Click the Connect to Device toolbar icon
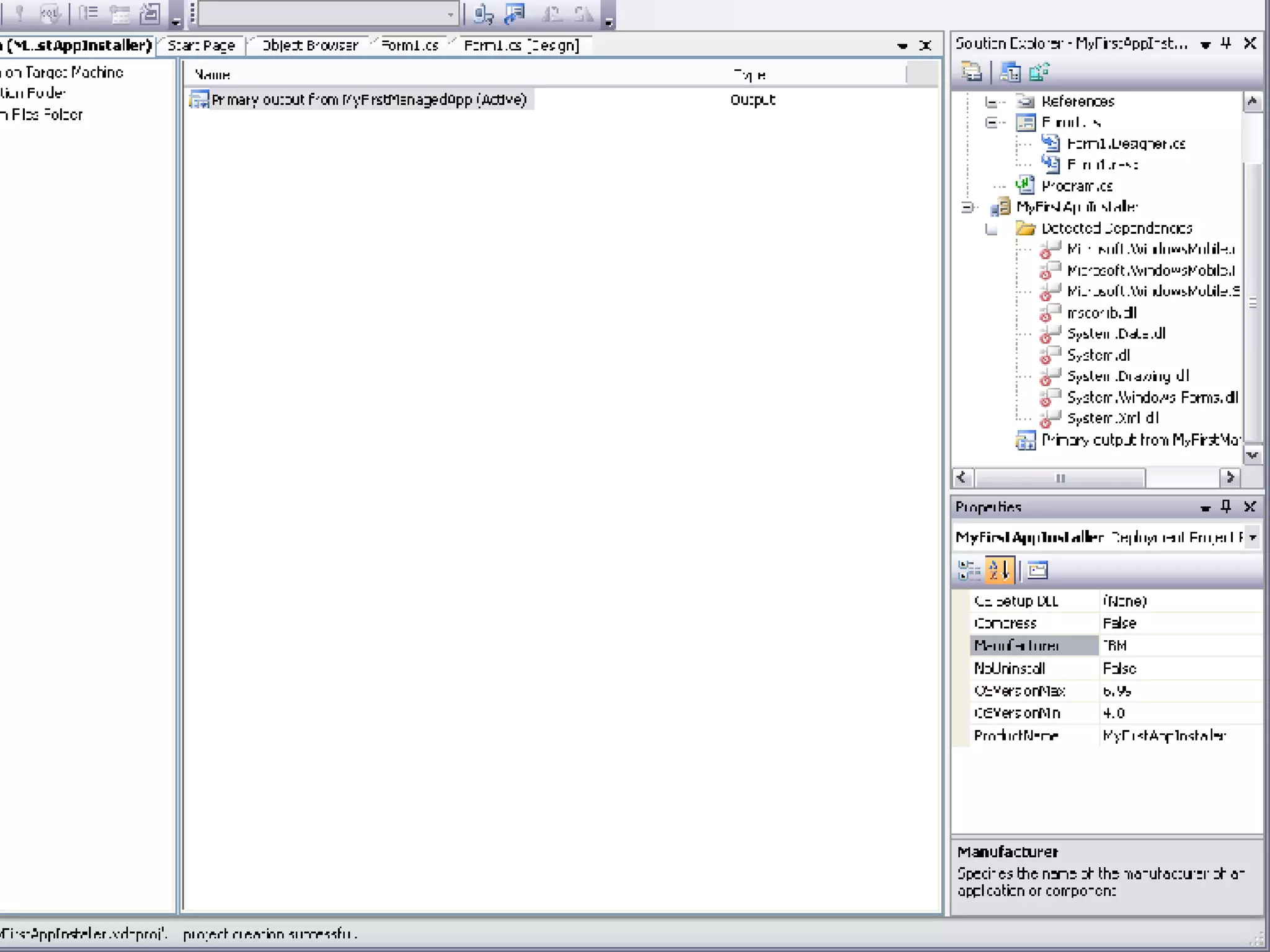The image size is (1270, 952). click(x=483, y=14)
